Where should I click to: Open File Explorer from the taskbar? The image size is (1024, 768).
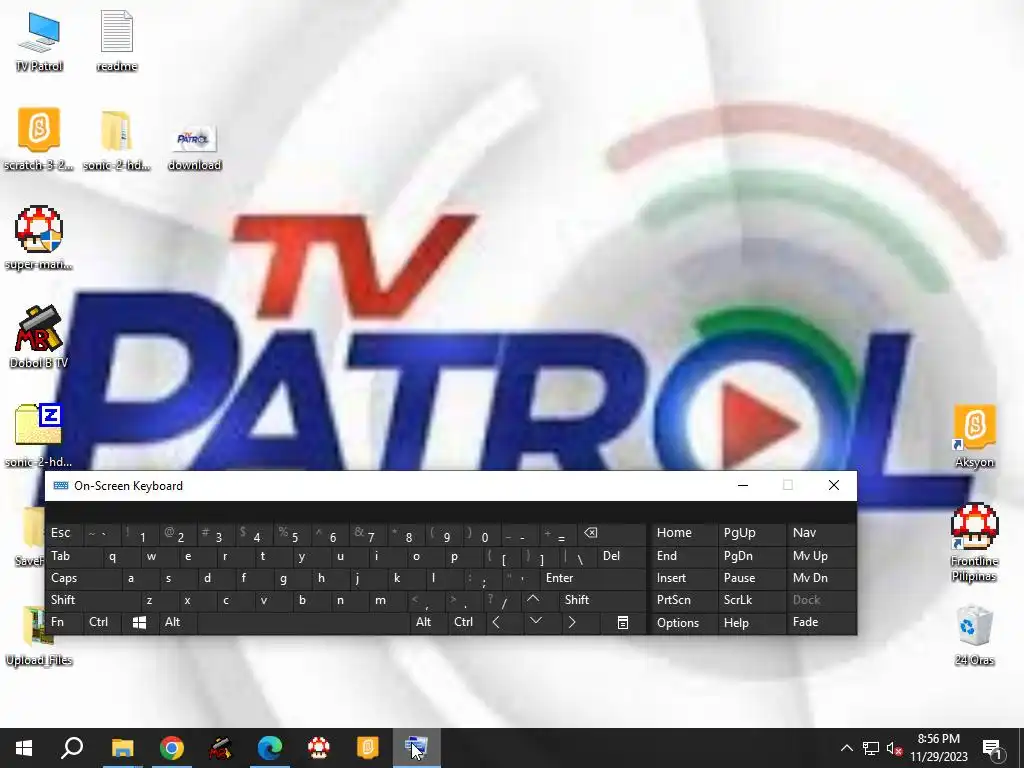(x=122, y=748)
